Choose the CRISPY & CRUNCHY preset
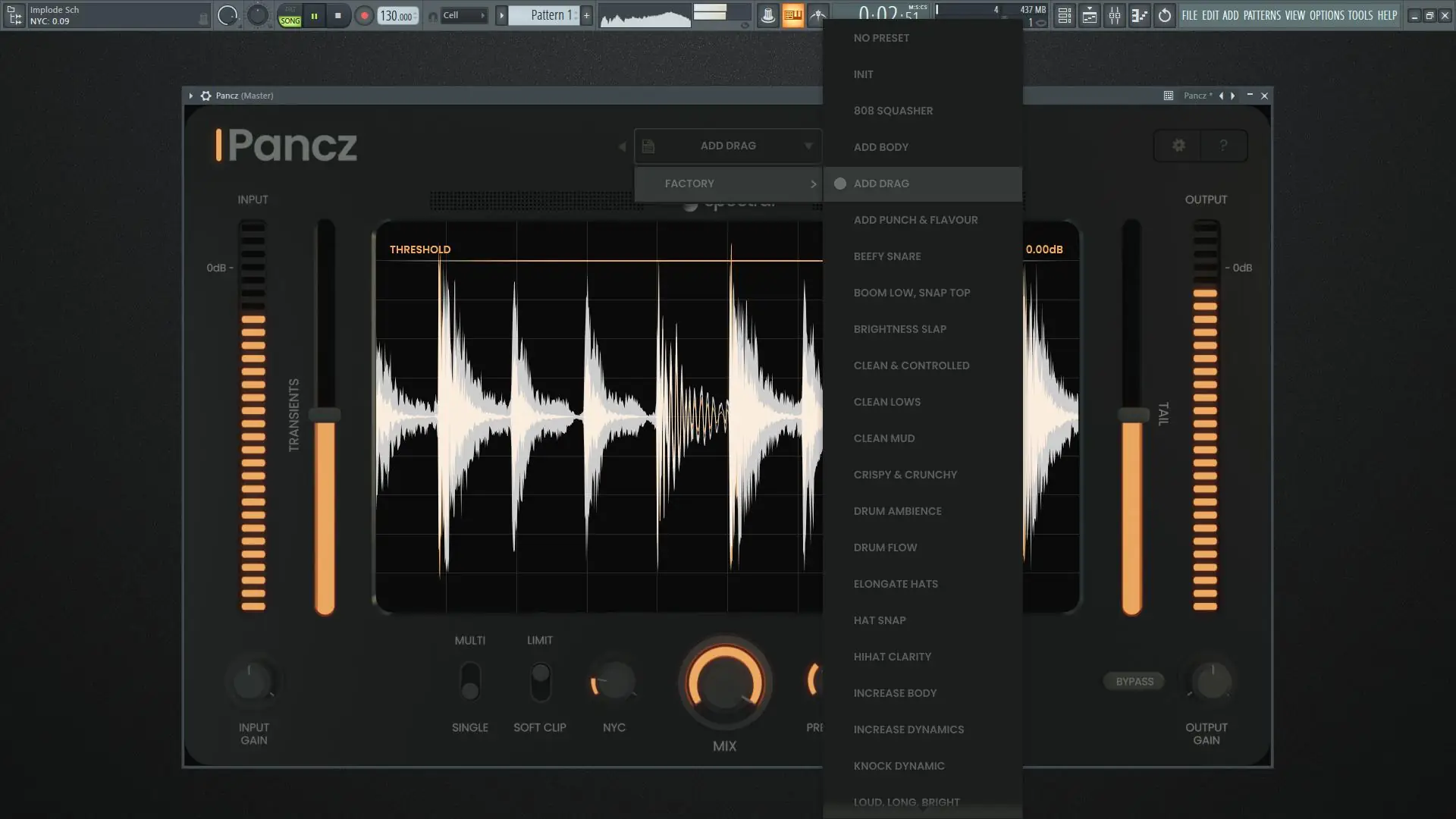The width and height of the screenshot is (1456, 819). (x=905, y=475)
